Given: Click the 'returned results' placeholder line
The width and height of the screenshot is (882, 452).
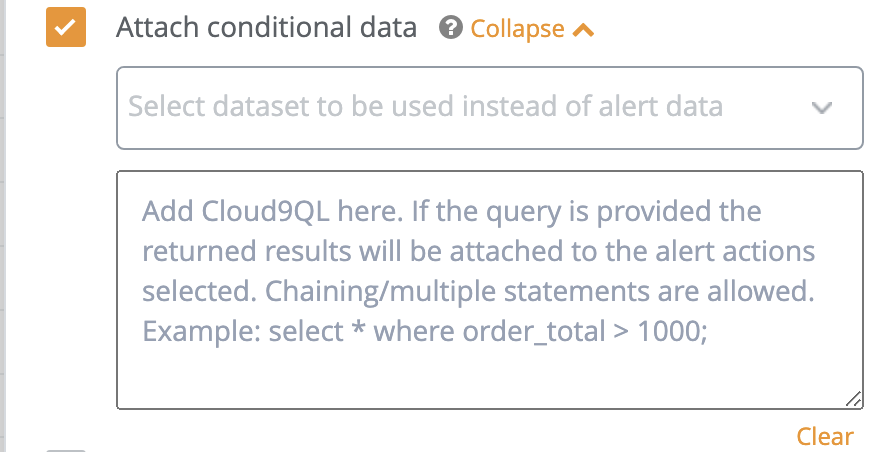Looking at the screenshot, I should pos(478,252).
